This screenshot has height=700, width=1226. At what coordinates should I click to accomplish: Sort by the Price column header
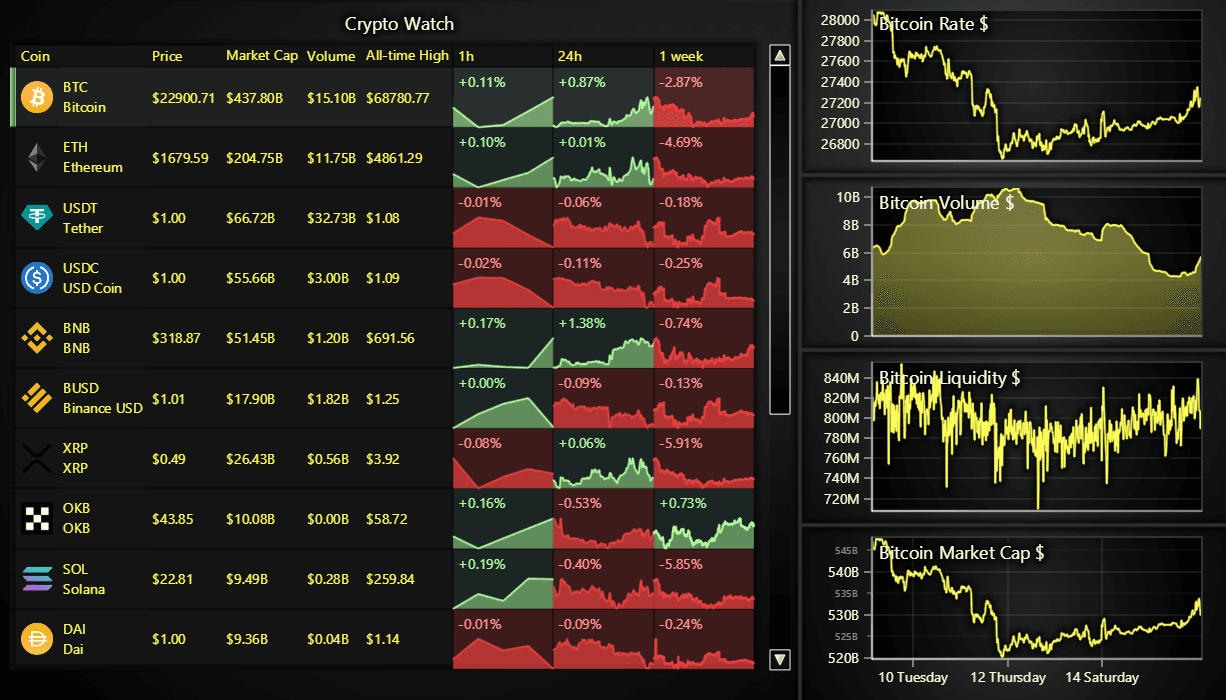[x=167, y=56]
